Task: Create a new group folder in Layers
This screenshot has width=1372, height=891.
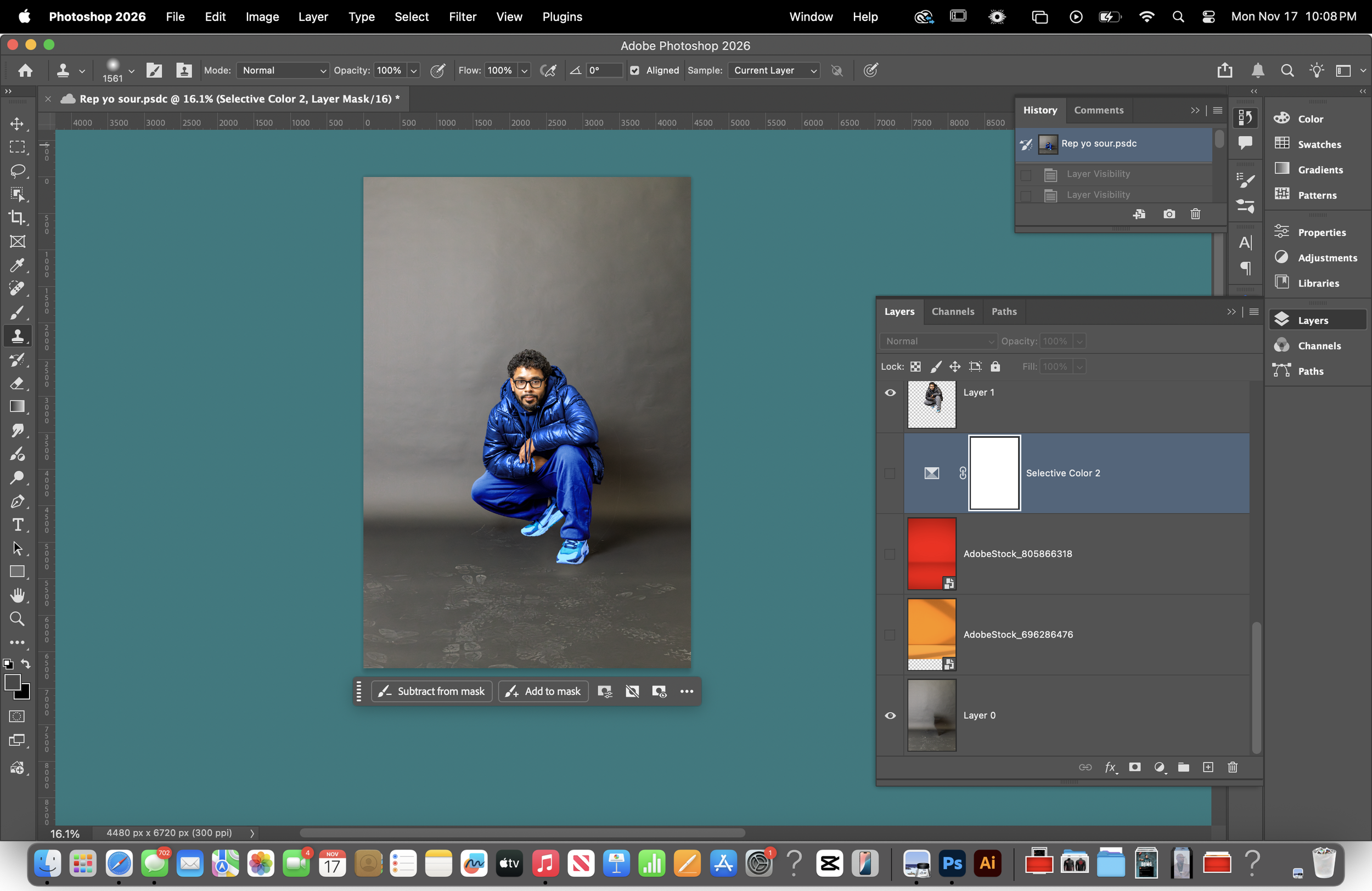Action: coord(1184,767)
